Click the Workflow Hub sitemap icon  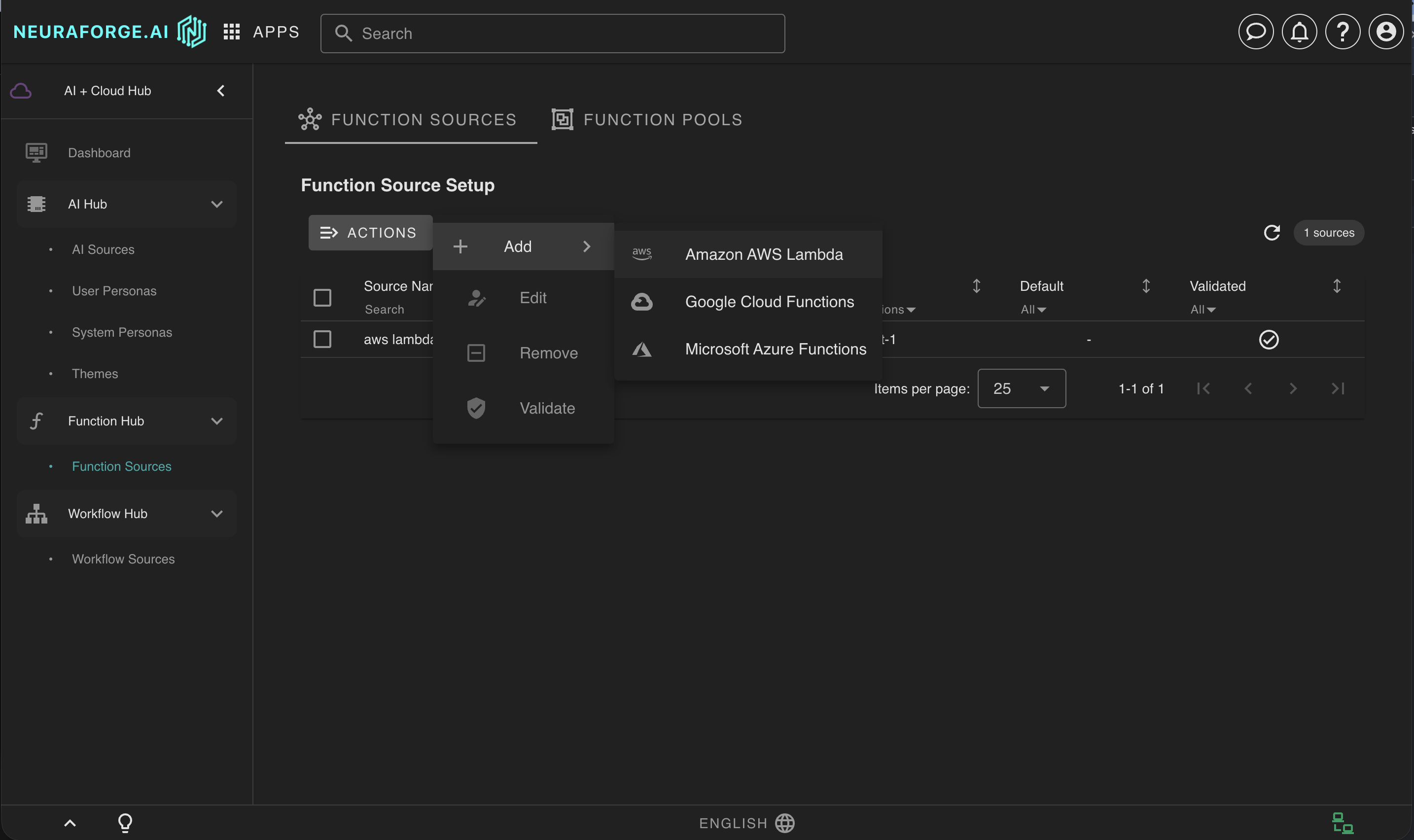point(35,513)
